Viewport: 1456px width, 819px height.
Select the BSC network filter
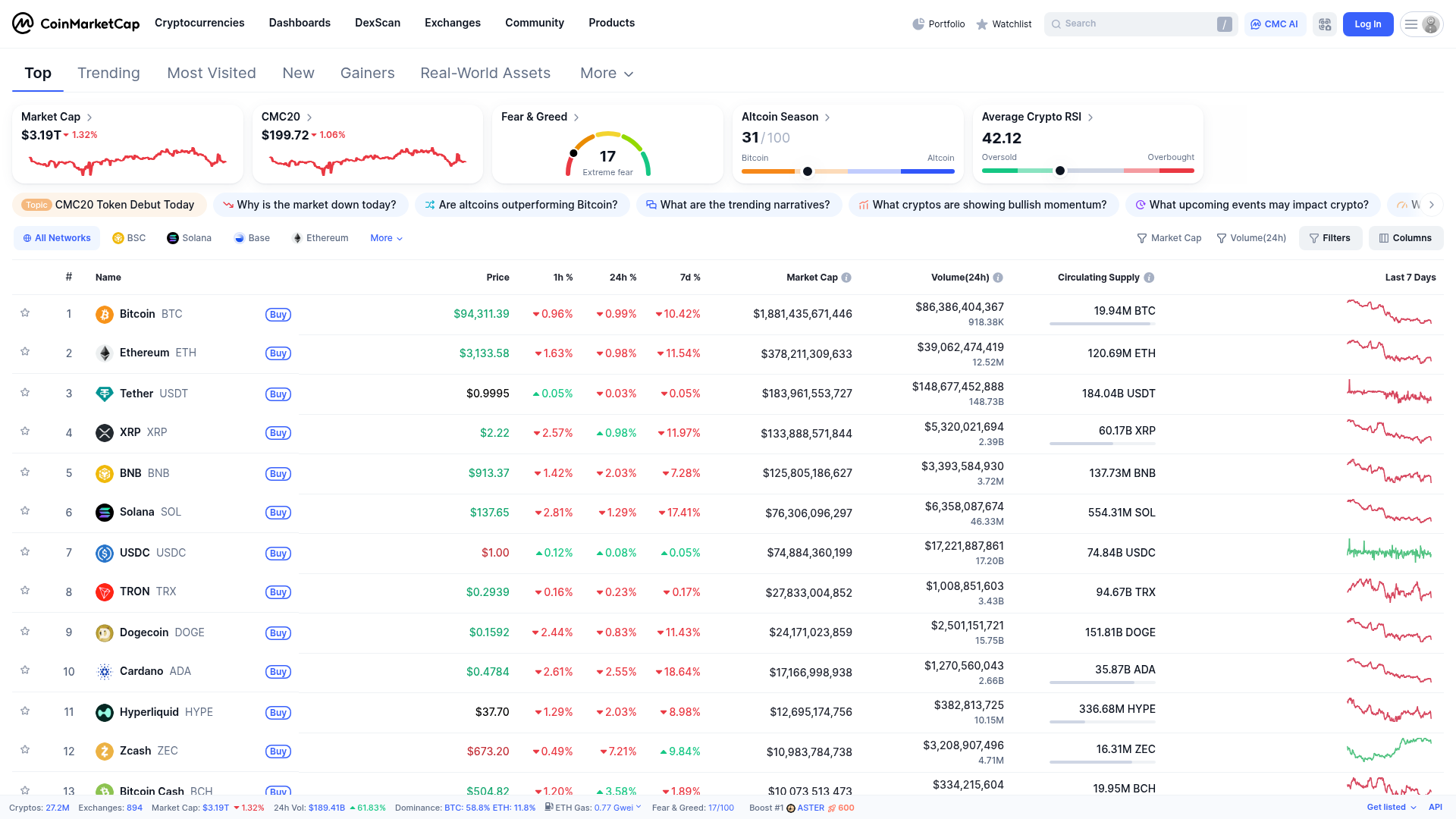click(x=129, y=238)
